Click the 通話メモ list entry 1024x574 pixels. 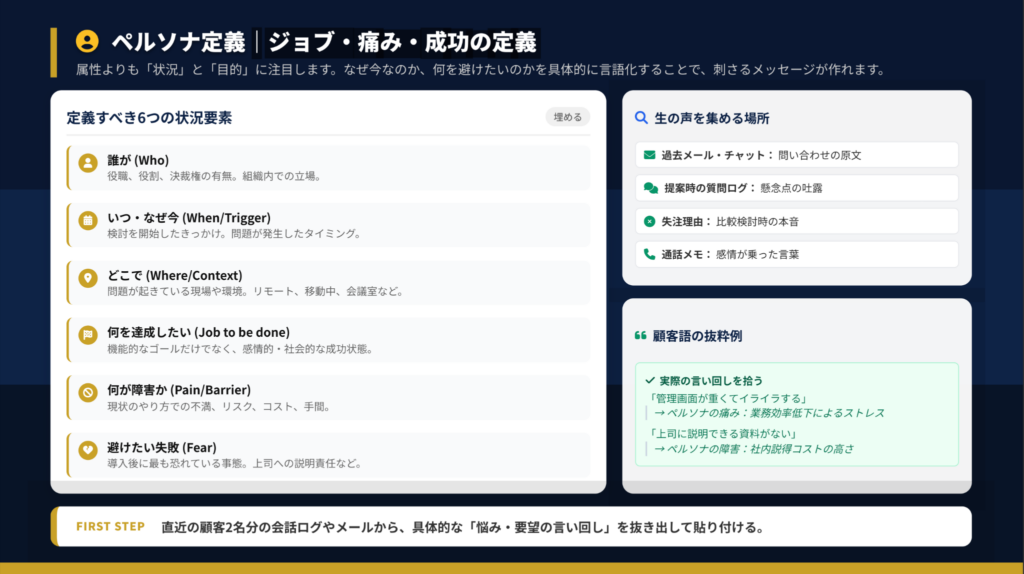[796, 254]
